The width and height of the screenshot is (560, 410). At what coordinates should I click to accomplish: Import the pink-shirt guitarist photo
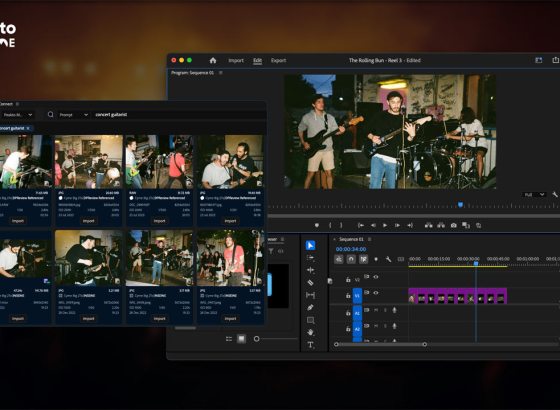coord(230,318)
